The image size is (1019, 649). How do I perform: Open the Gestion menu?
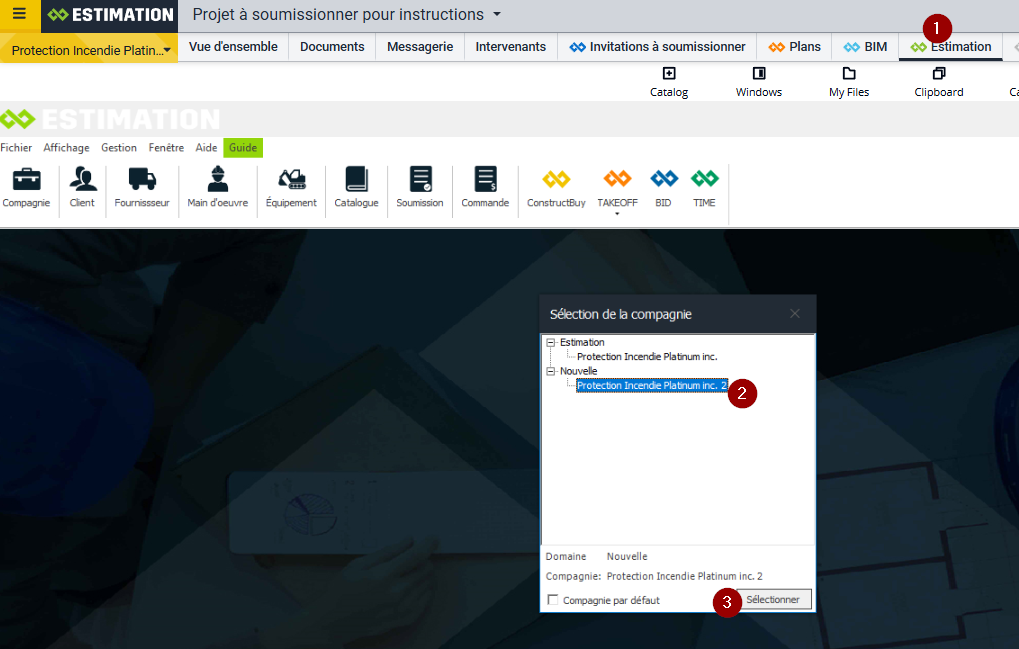click(119, 148)
